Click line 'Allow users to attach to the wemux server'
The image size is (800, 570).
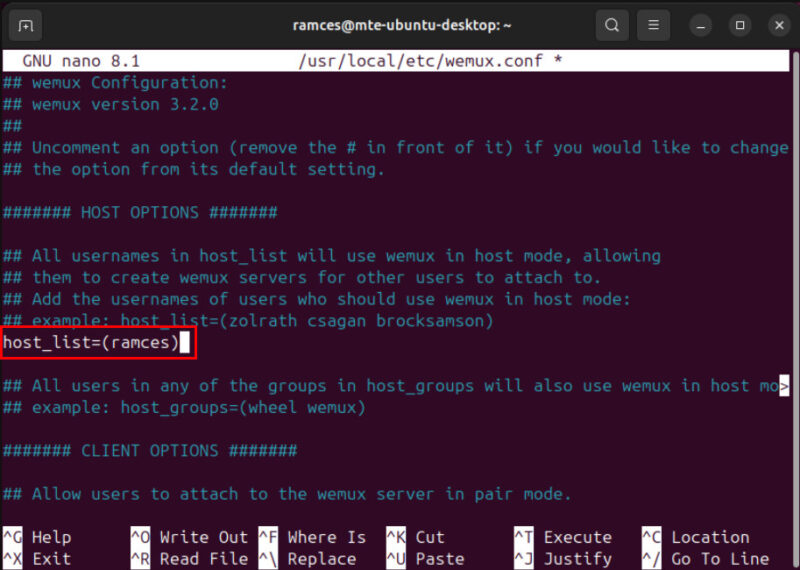point(287,494)
